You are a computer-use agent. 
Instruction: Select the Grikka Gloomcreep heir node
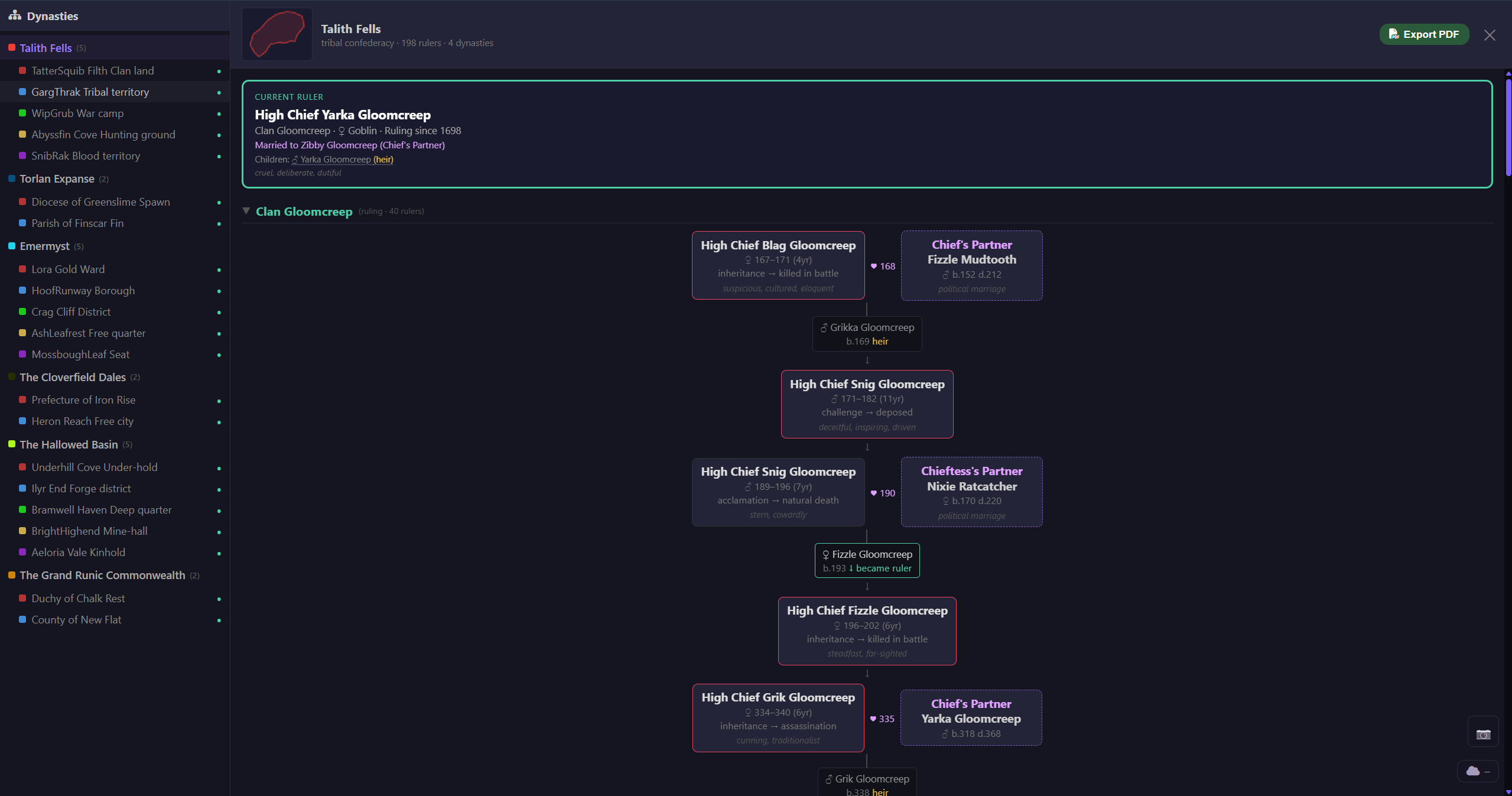tap(867, 334)
